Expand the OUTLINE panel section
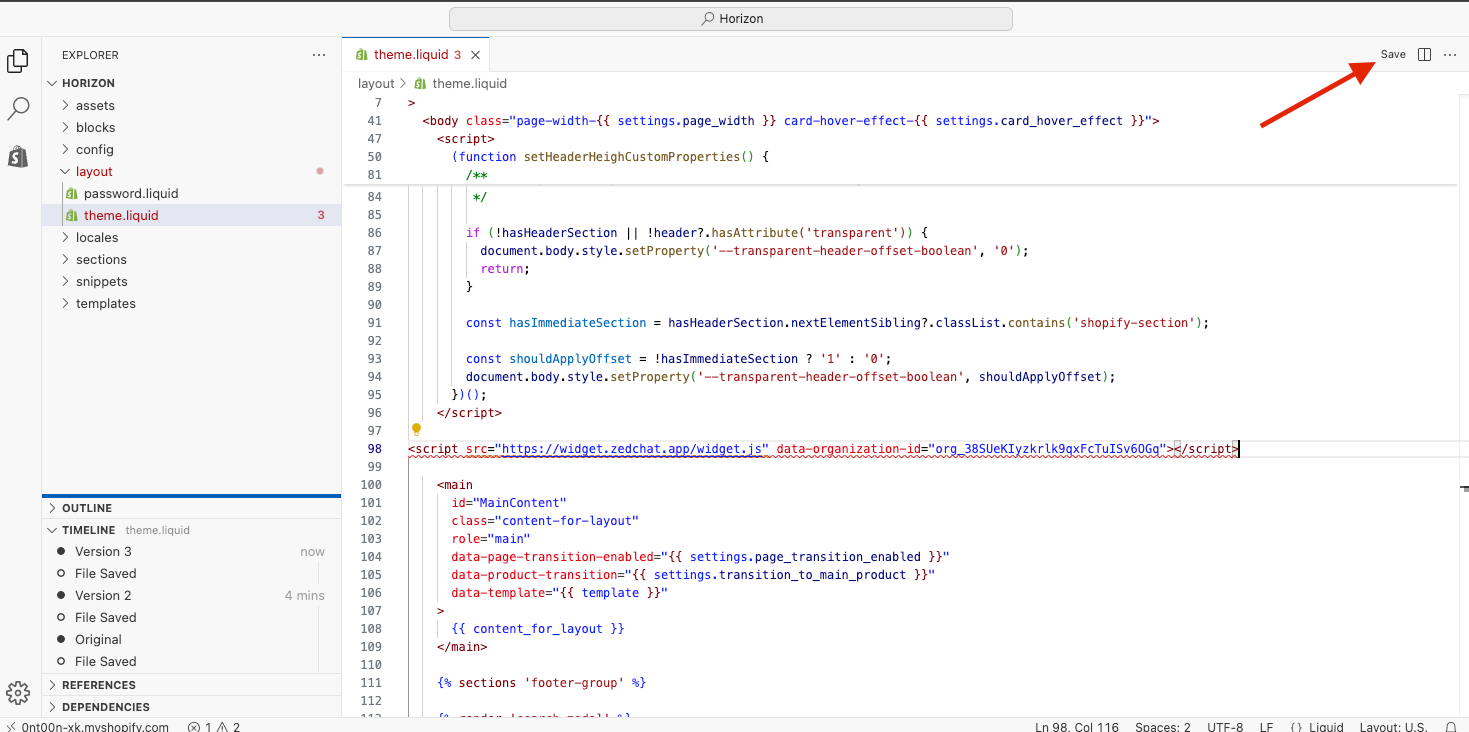1469x732 pixels. coord(86,508)
